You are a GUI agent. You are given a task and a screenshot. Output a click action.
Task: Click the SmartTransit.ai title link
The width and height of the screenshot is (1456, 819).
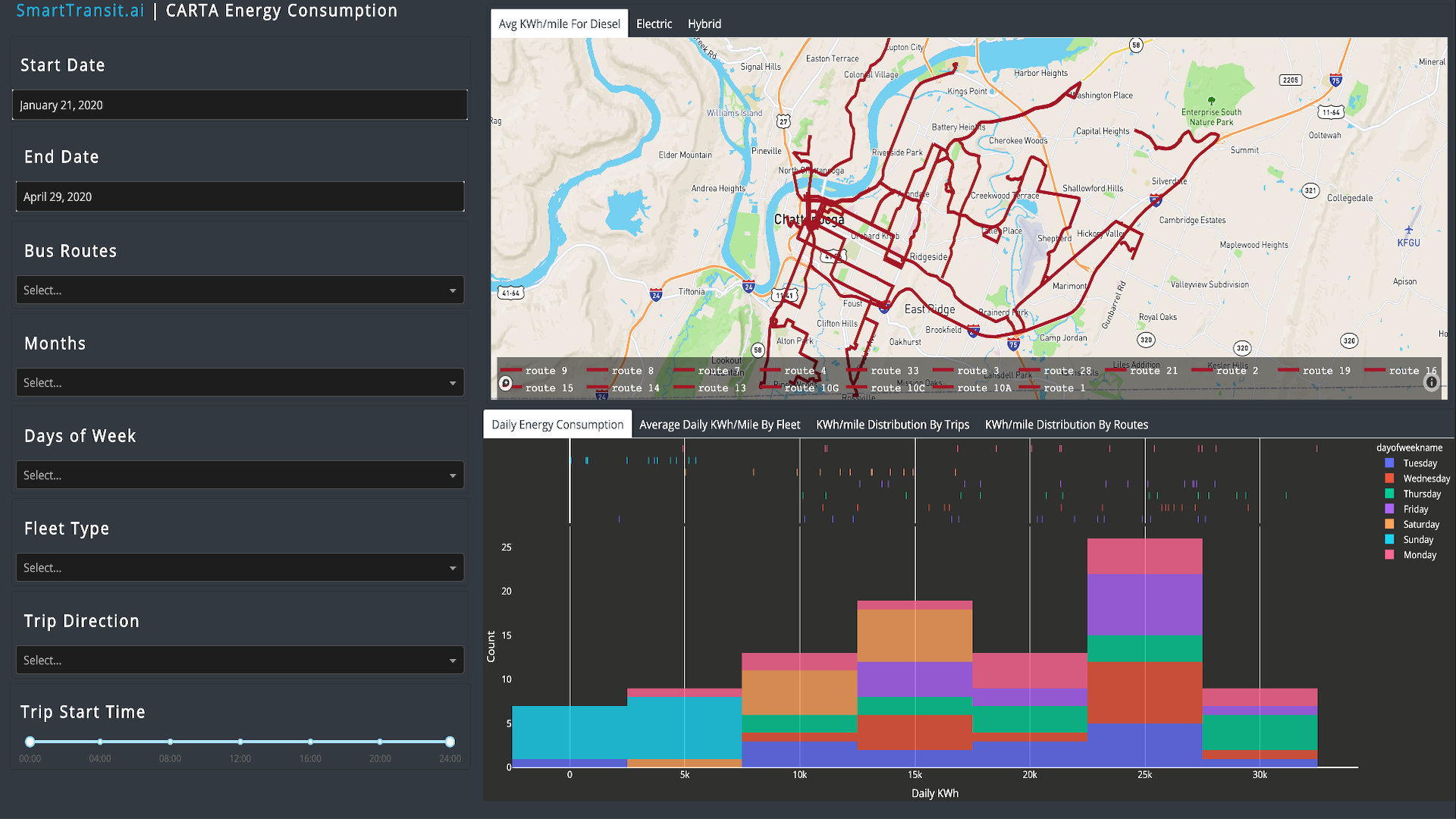(80, 11)
